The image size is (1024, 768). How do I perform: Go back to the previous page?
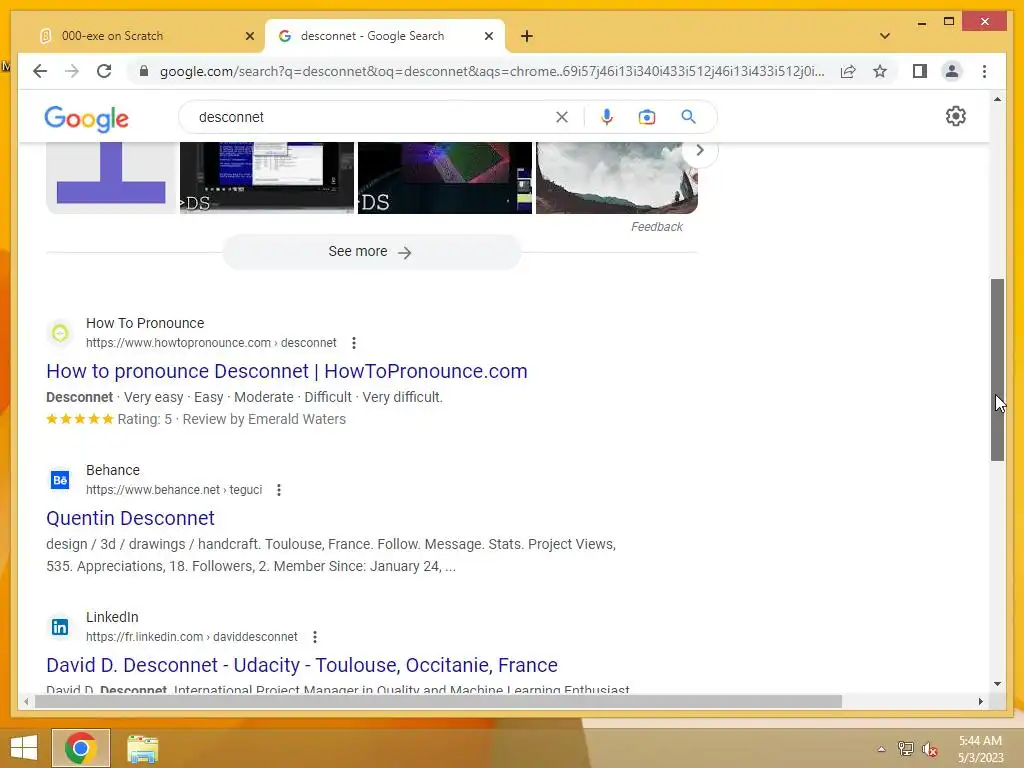pos(40,71)
